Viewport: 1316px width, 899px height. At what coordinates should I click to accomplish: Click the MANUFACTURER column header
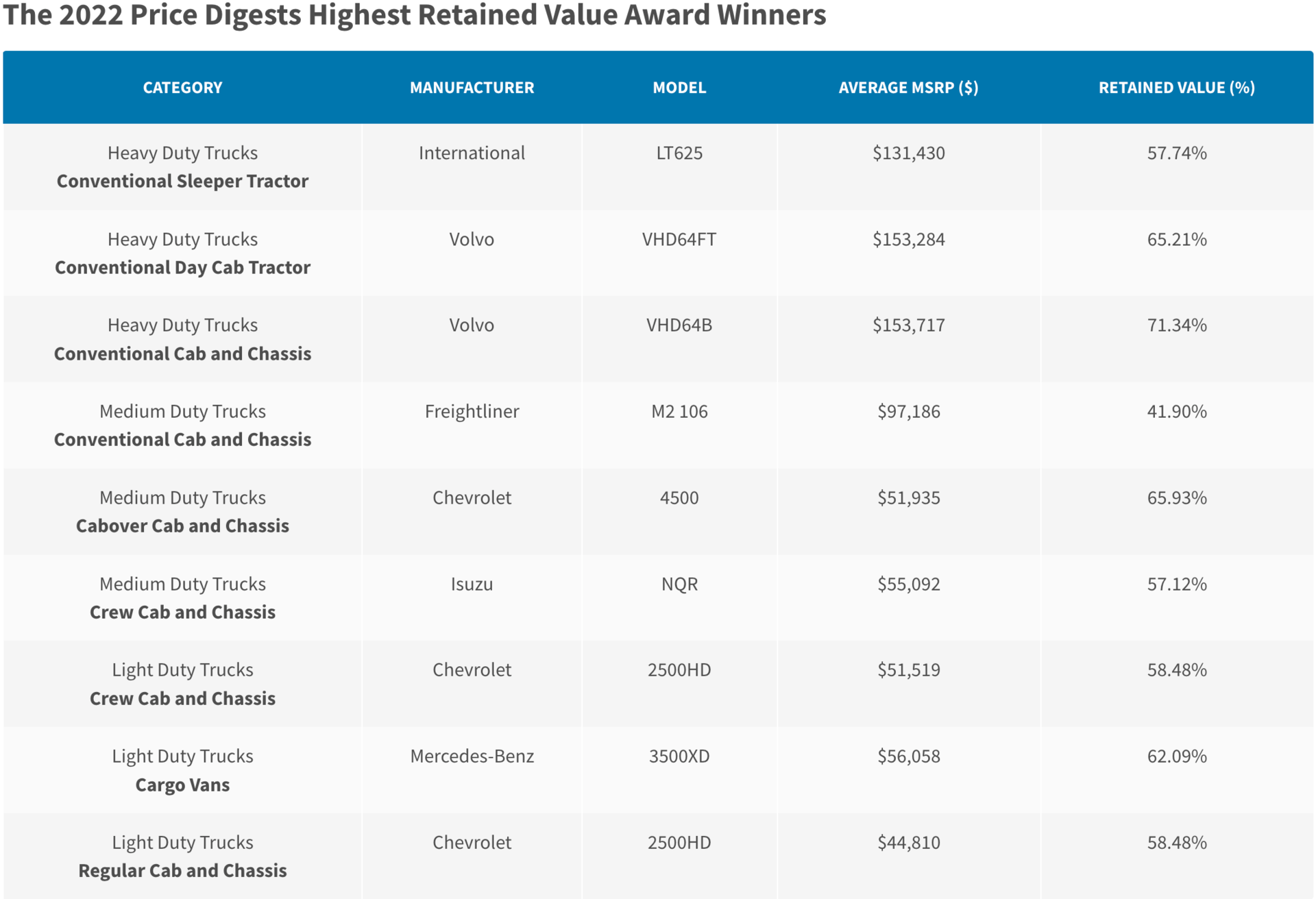pos(472,88)
